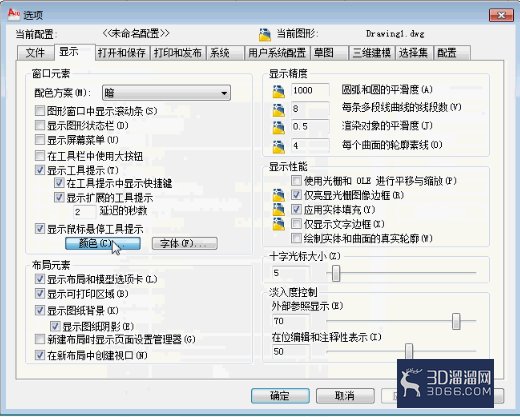Click the drawing icon next to 仅亮显光栅图像边框
The width and height of the screenshot is (520, 417).
pyautogui.click(x=278, y=195)
